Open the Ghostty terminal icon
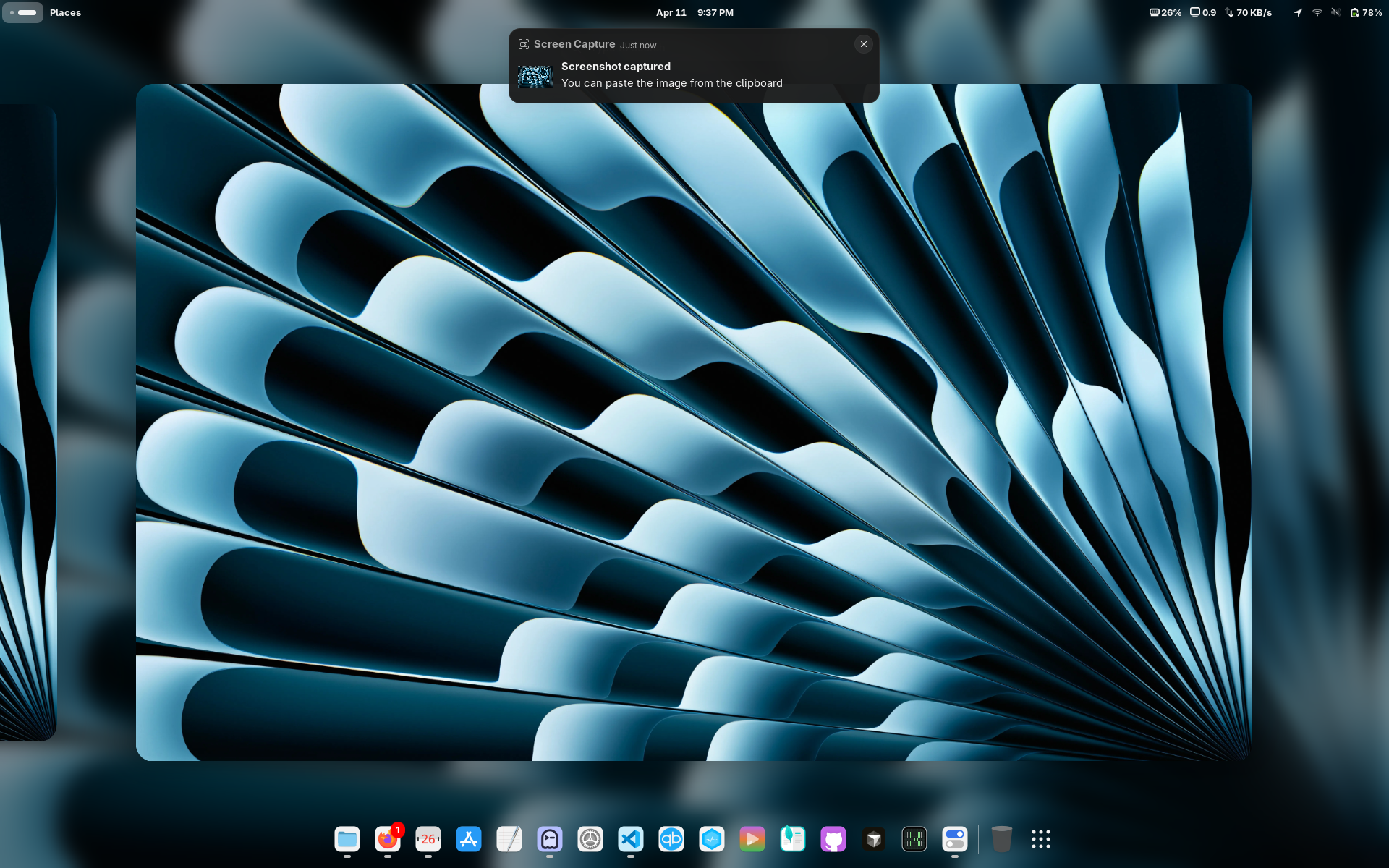The height and width of the screenshot is (868, 1389). coord(550,839)
